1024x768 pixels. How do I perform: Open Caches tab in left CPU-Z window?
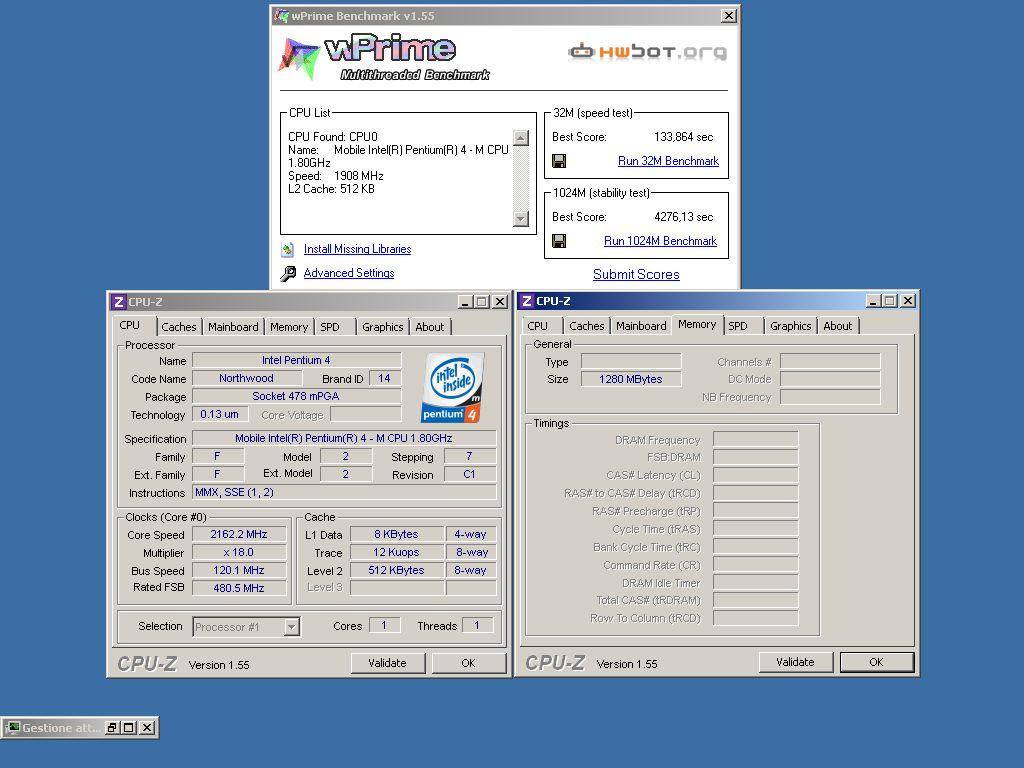(x=178, y=327)
